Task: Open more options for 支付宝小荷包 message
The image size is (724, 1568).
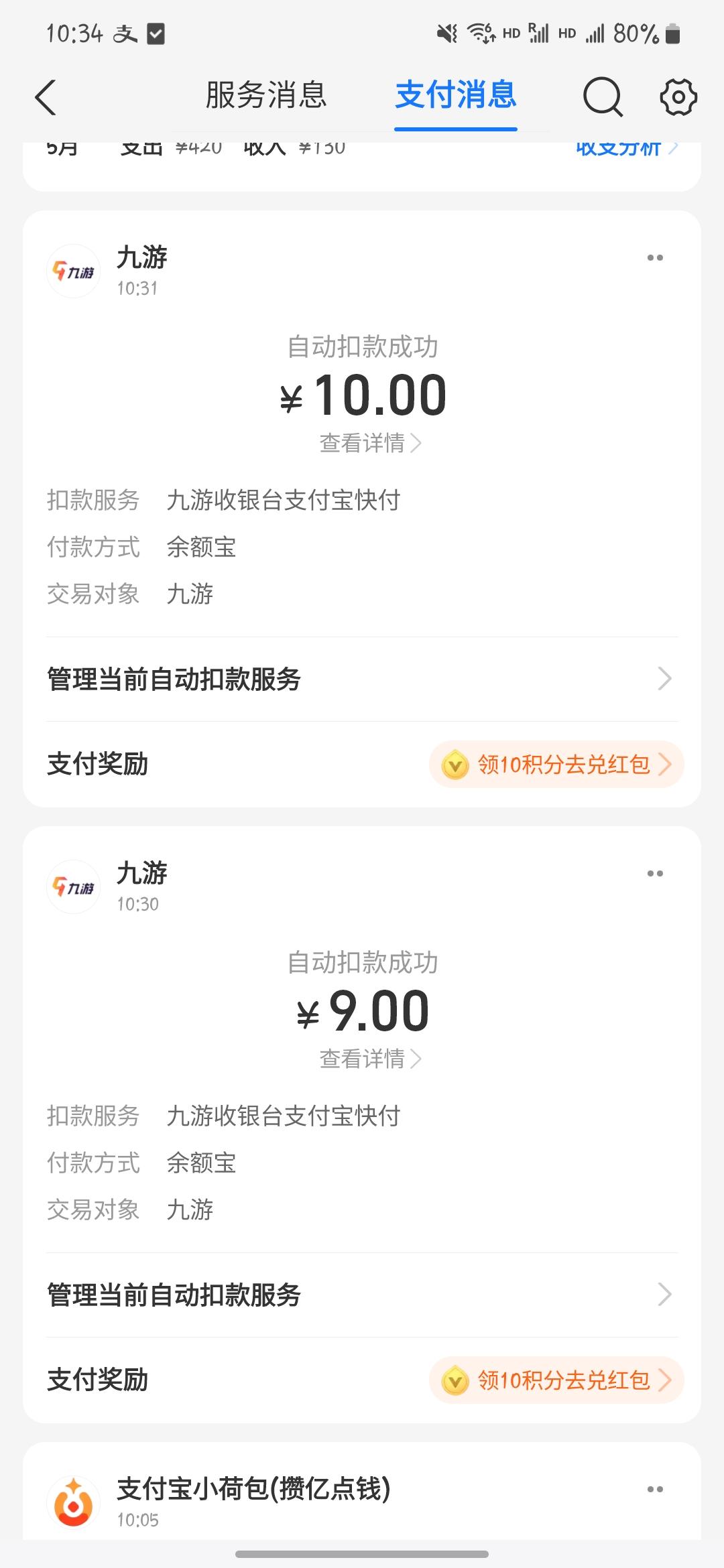Action: click(655, 1490)
